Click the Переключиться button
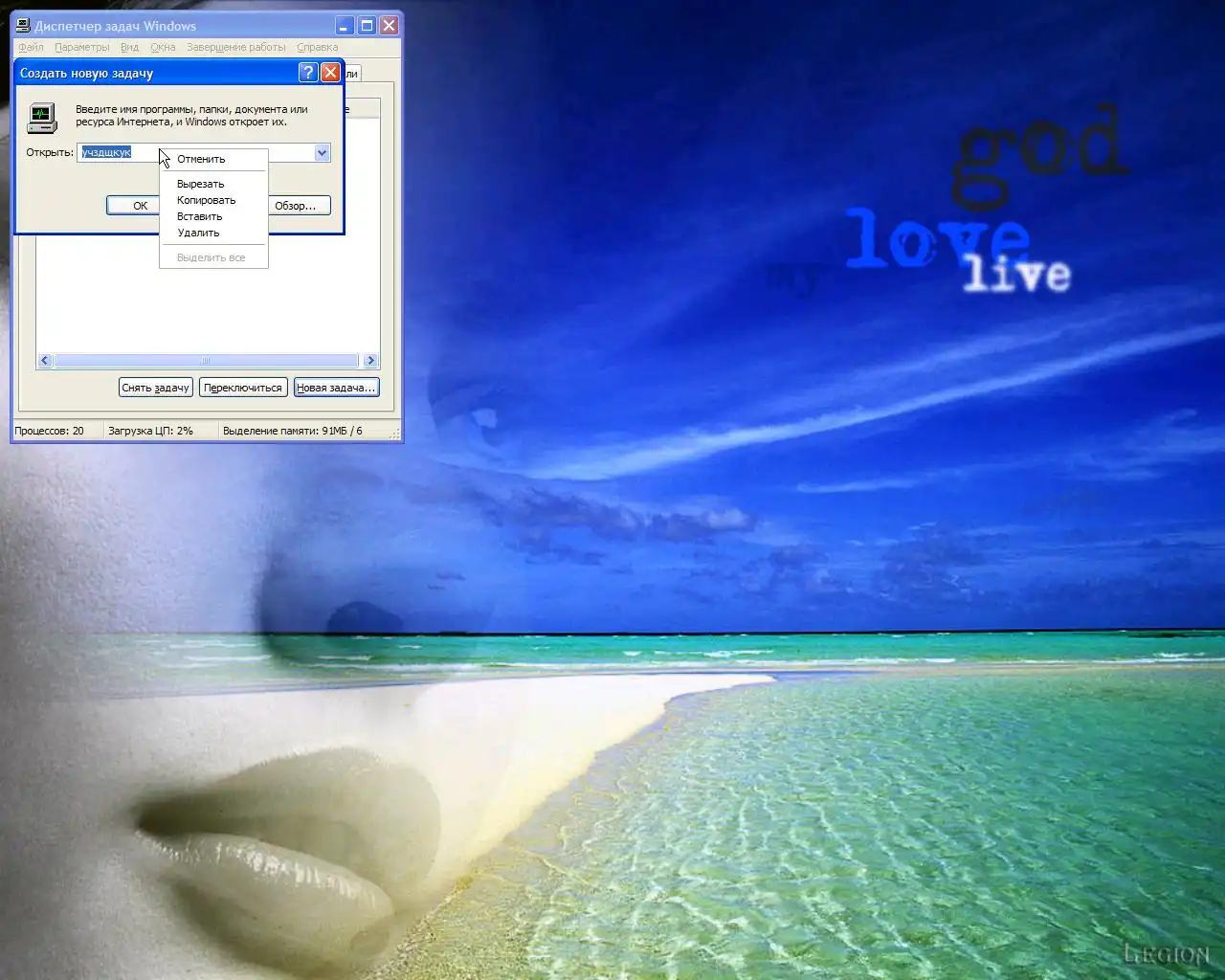This screenshot has width=1225, height=980. pos(243,388)
